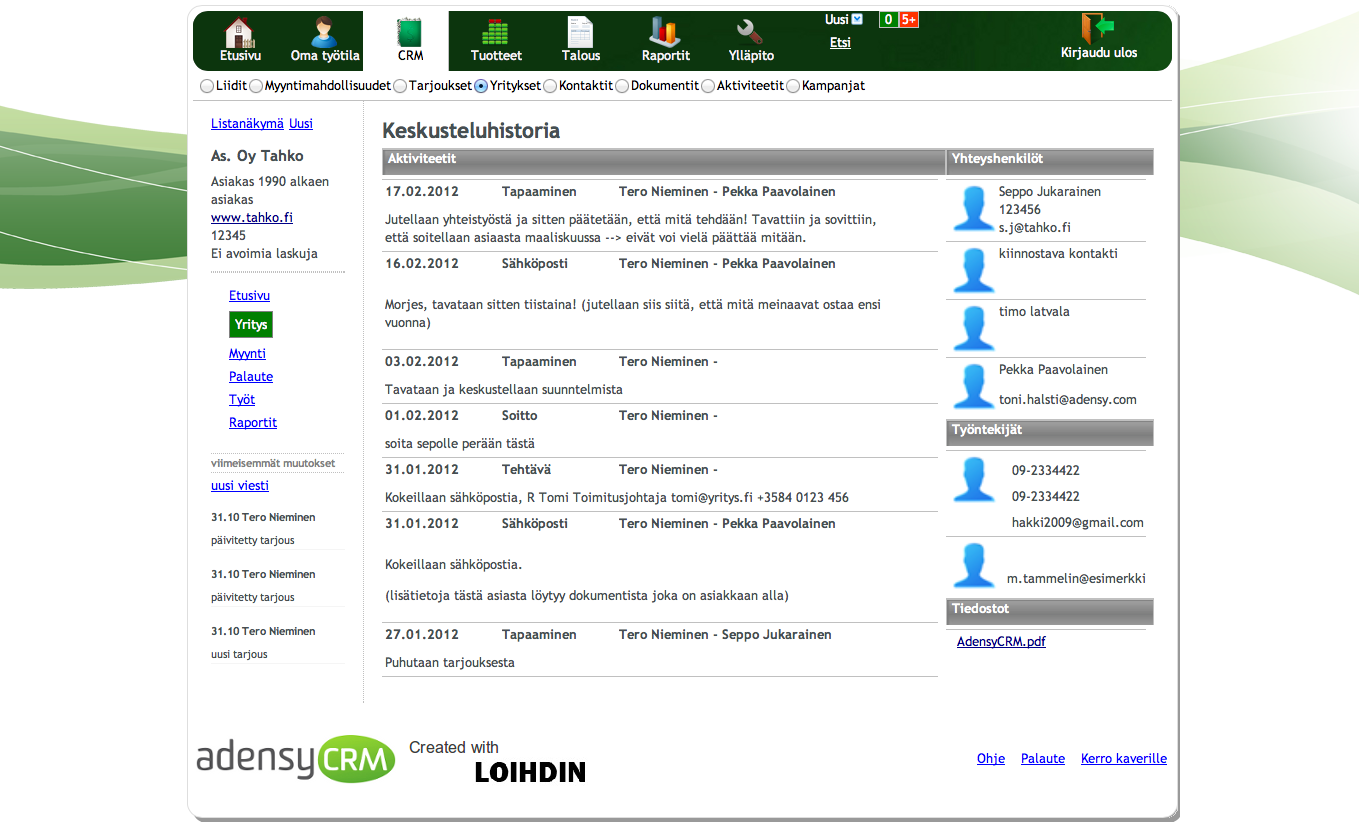Select the Kontaktit radio button

[x=550, y=86]
